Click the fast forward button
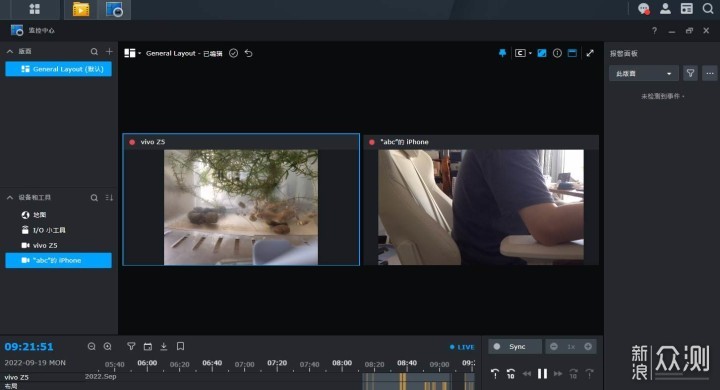720x390 pixels. (x=558, y=373)
